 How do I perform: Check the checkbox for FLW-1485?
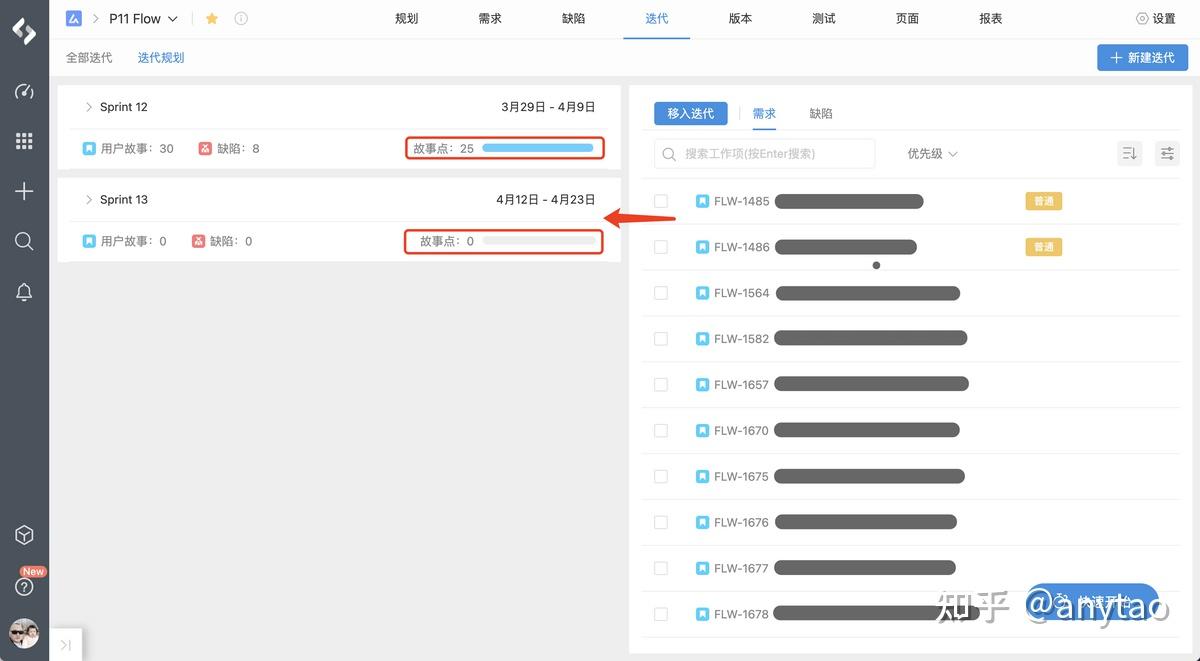click(661, 201)
